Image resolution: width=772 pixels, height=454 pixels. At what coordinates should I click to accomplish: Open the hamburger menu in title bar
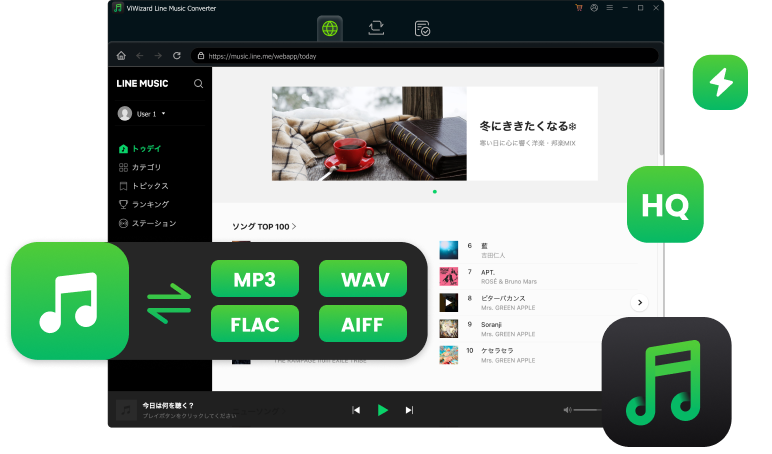tap(610, 8)
